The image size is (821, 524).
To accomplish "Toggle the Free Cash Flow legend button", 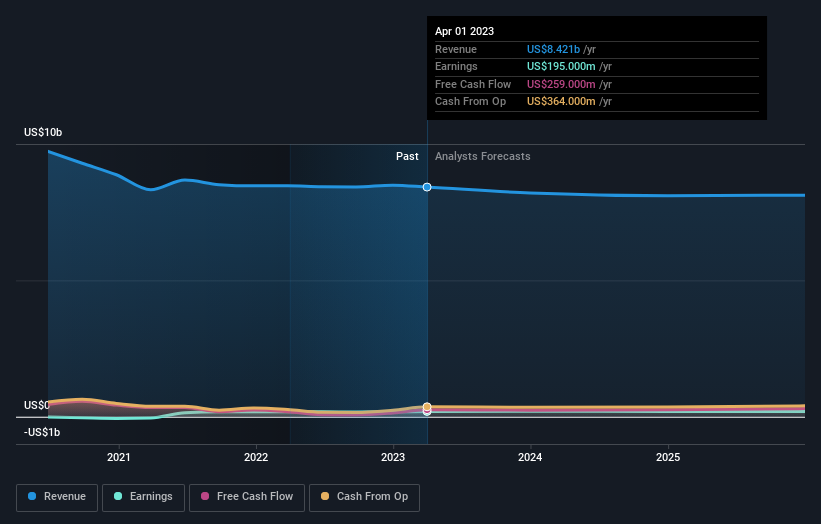I will click(247, 497).
